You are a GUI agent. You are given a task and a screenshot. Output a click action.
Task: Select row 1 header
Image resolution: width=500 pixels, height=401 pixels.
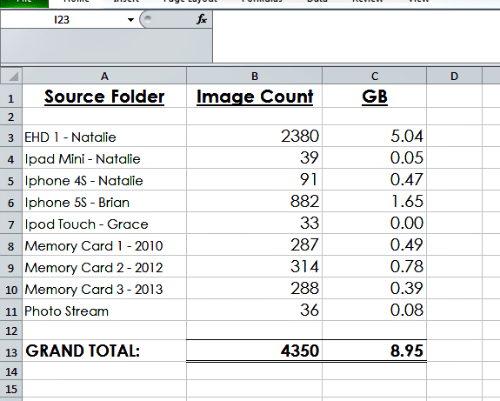[11, 97]
